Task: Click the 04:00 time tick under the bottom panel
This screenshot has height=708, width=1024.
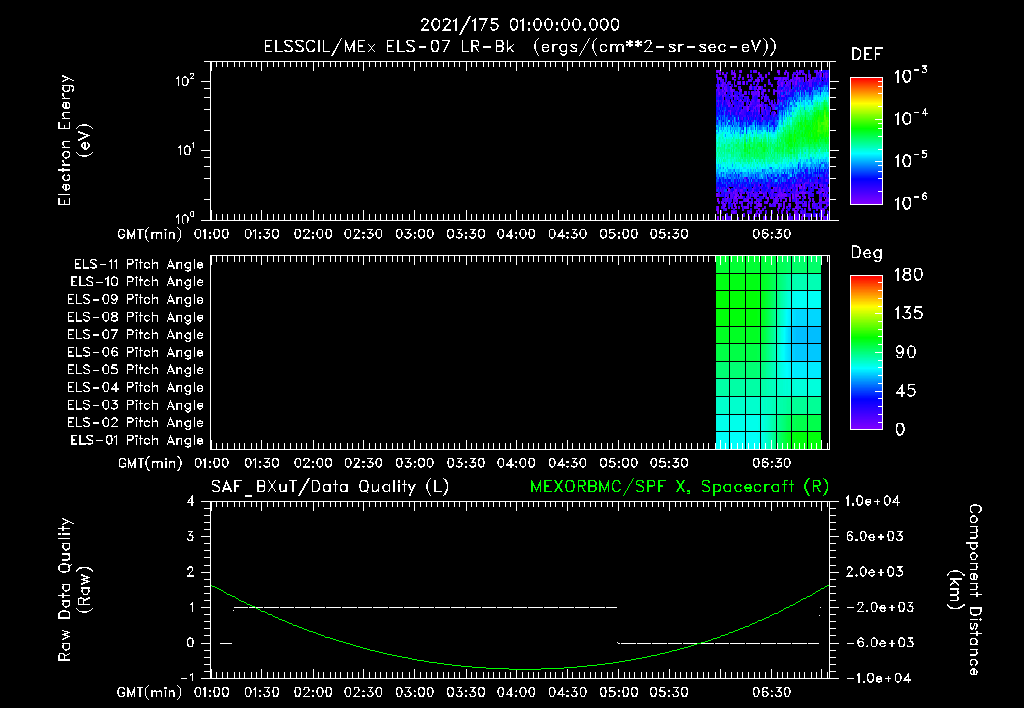Action: 516,692
